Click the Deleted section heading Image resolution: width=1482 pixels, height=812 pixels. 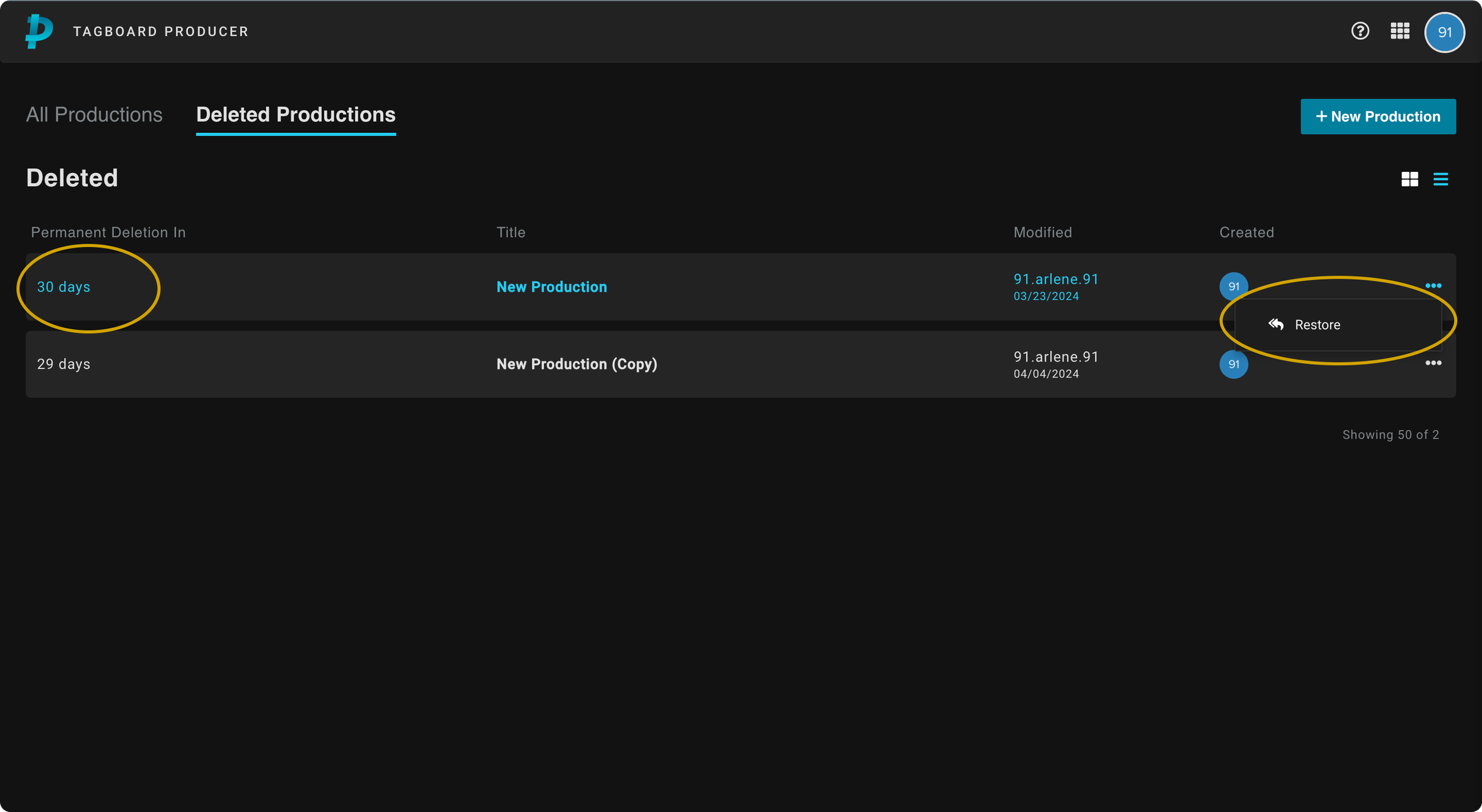tap(72, 178)
